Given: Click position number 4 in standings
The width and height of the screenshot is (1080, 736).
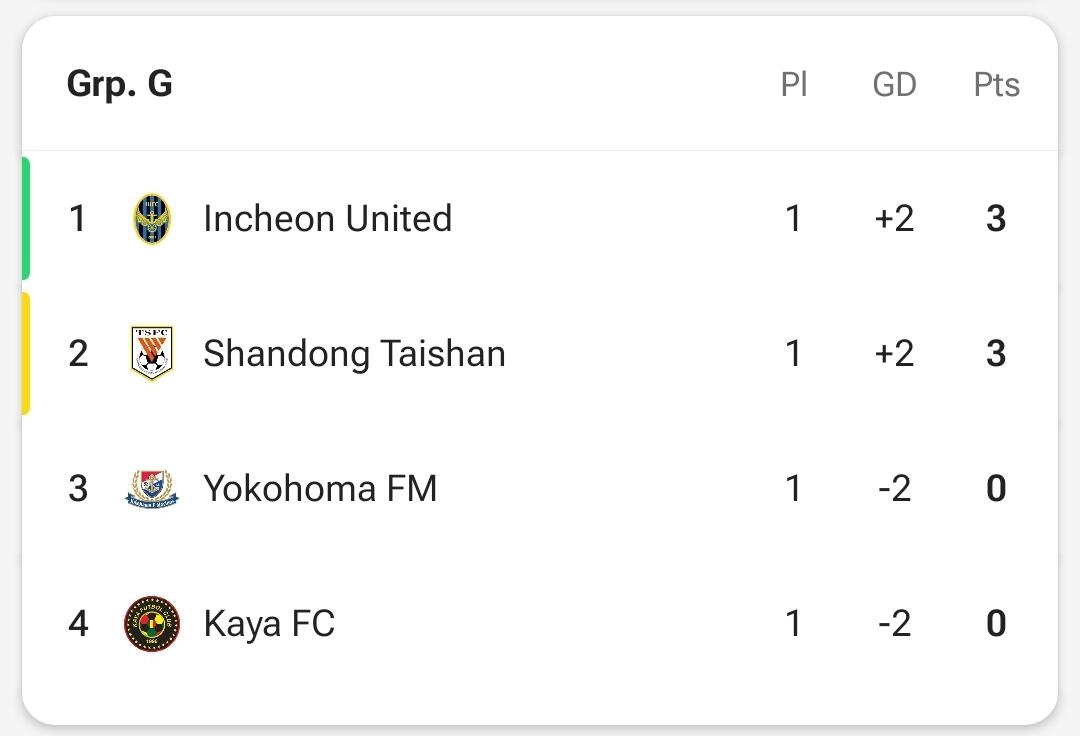Looking at the screenshot, I should pyautogui.click(x=78, y=624).
